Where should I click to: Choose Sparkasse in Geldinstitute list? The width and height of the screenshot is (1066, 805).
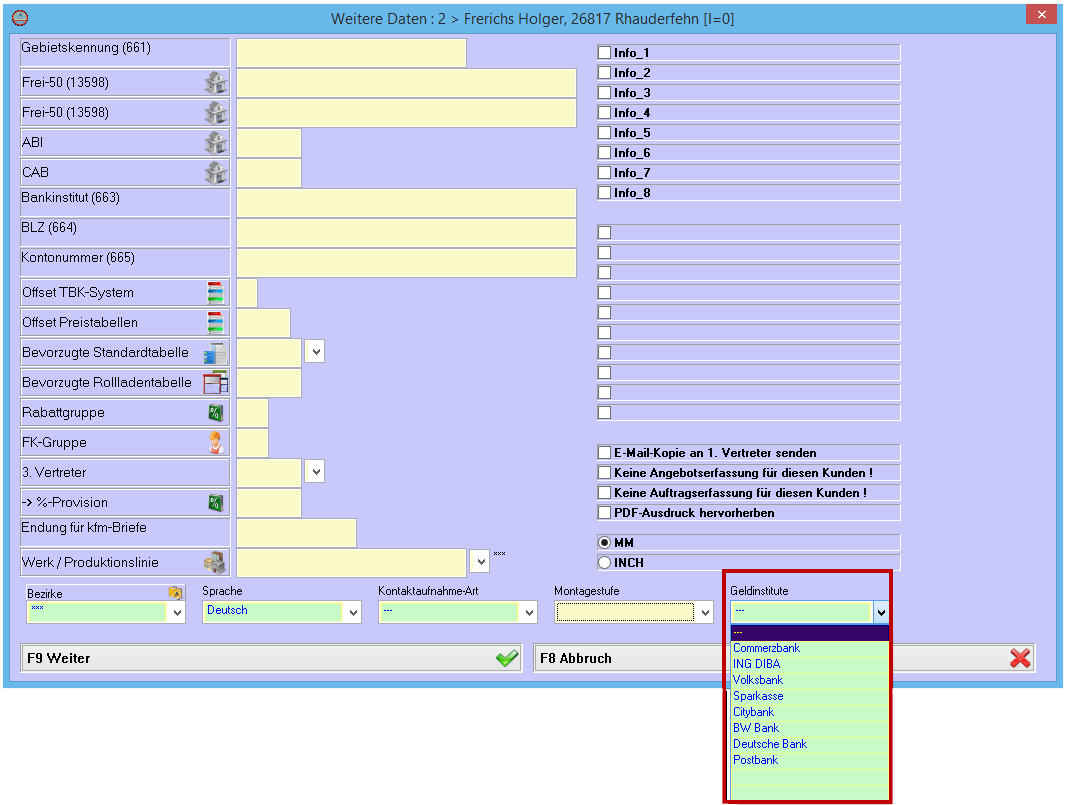809,696
